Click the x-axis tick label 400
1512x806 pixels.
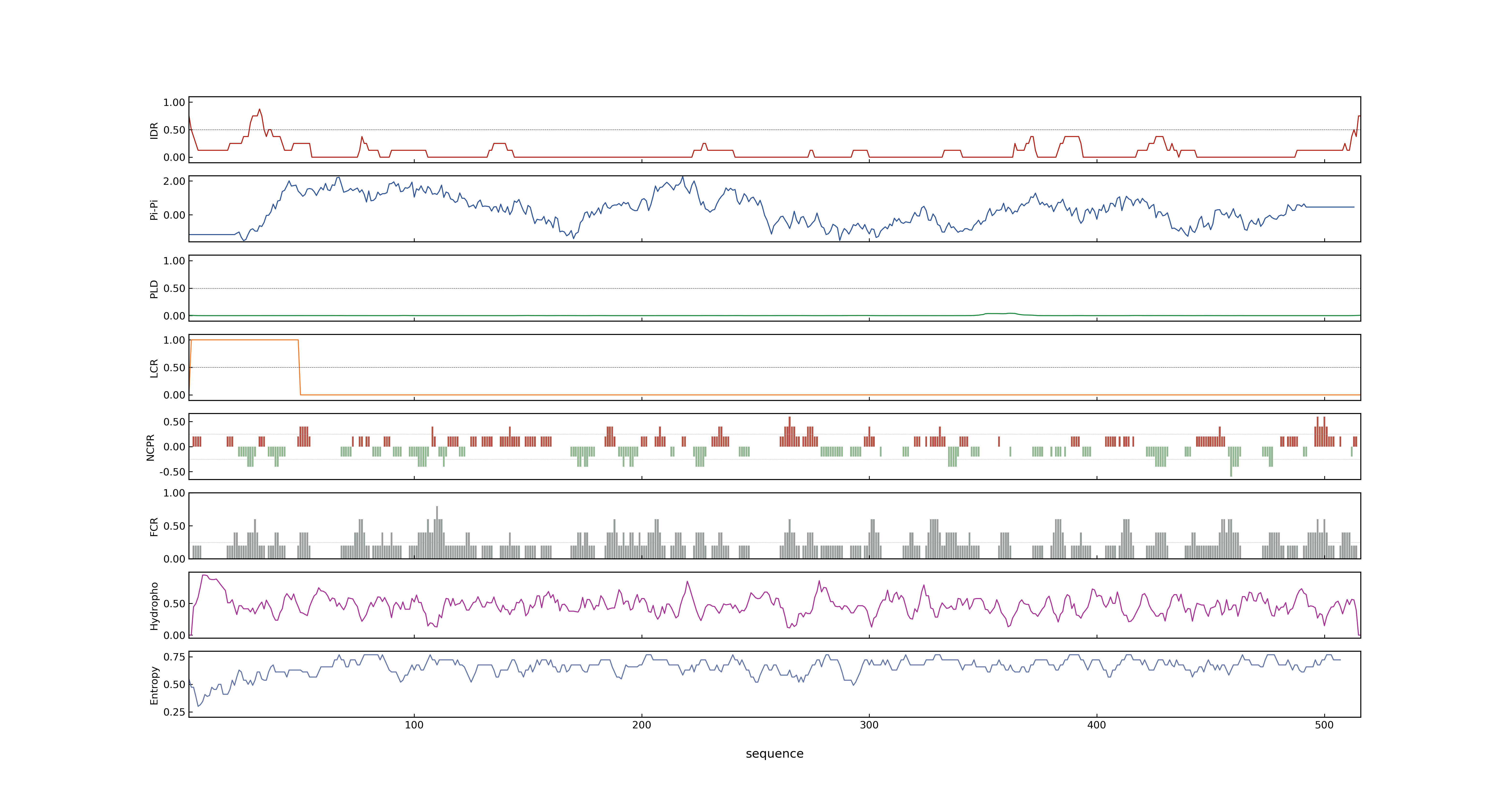point(1096,725)
